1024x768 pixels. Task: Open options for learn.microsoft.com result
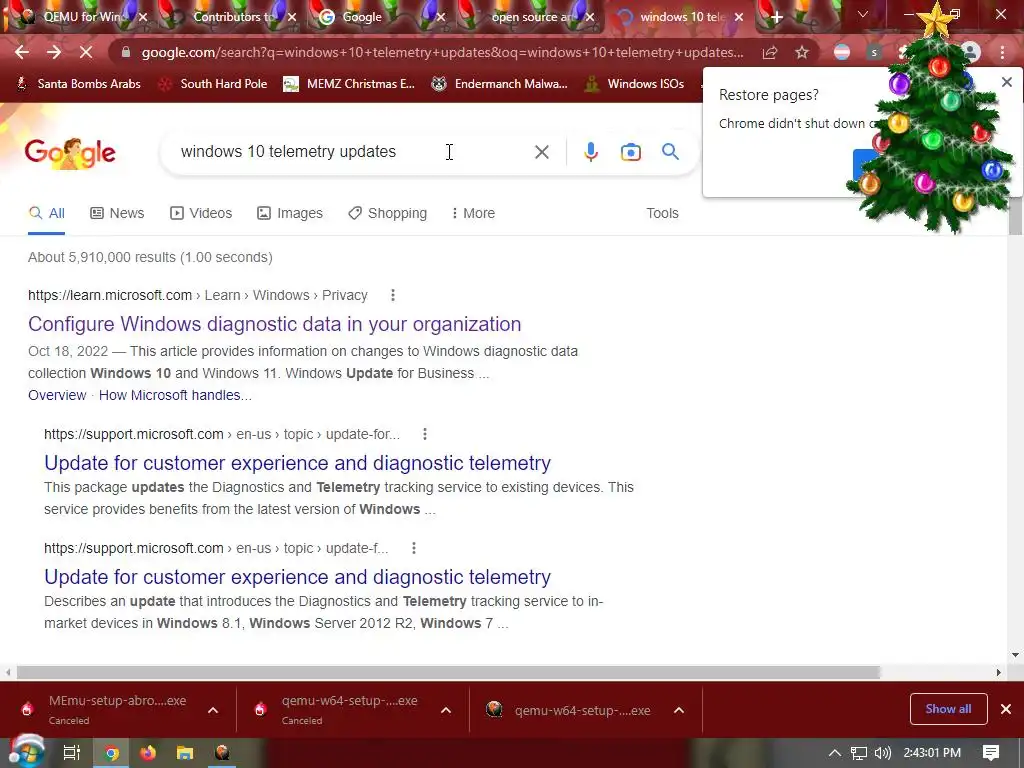pyautogui.click(x=392, y=295)
